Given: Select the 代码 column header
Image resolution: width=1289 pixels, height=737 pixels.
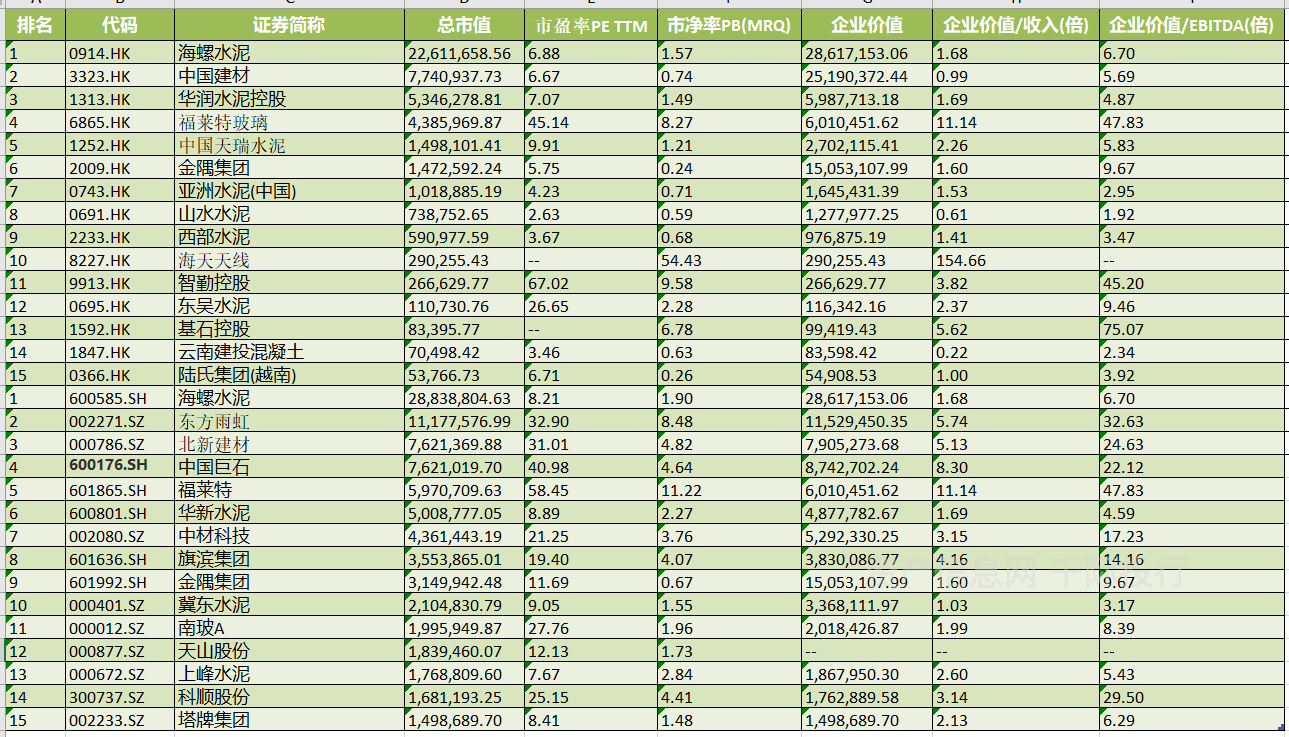Looking at the screenshot, I should (120, 25).
